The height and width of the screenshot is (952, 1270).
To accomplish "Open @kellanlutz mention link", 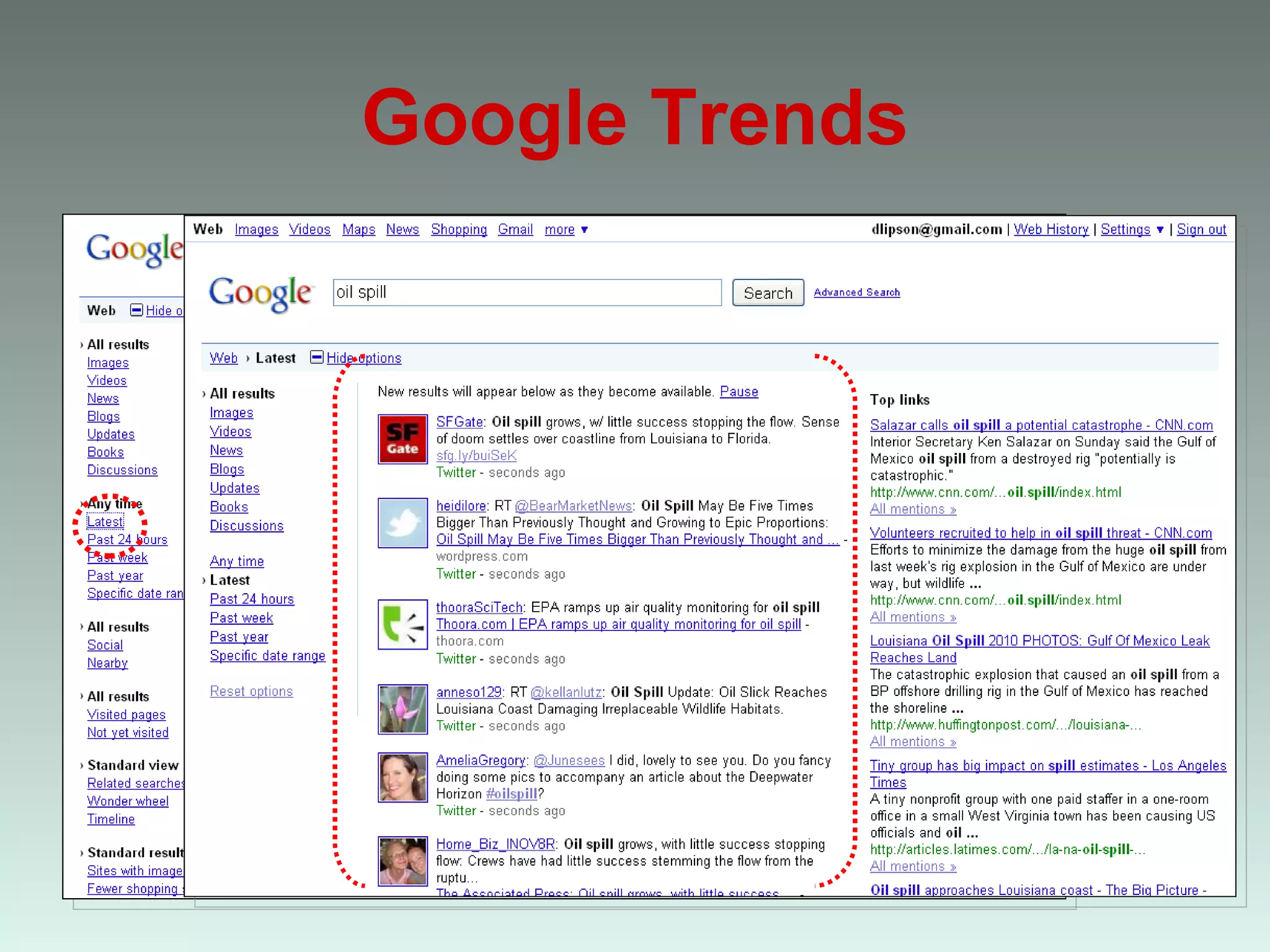I will tap(566, 692).
